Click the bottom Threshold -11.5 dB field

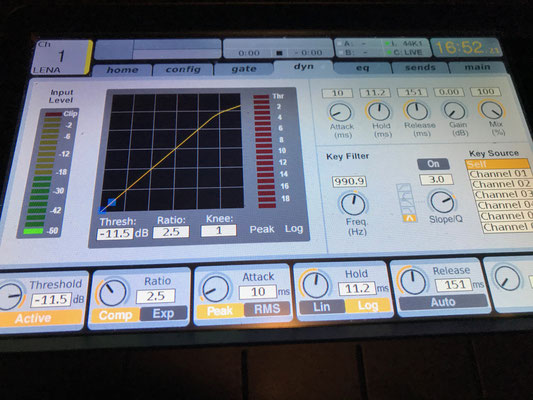(x=51, y=300)
